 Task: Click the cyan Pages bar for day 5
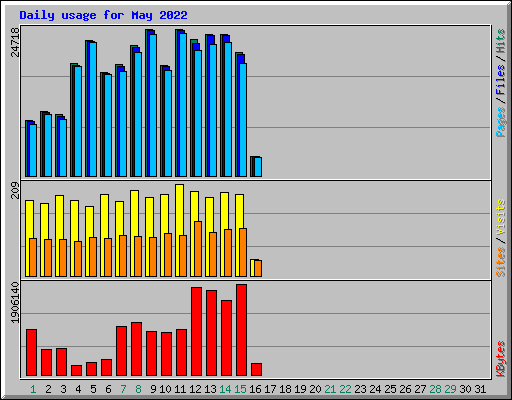[93, 109]
